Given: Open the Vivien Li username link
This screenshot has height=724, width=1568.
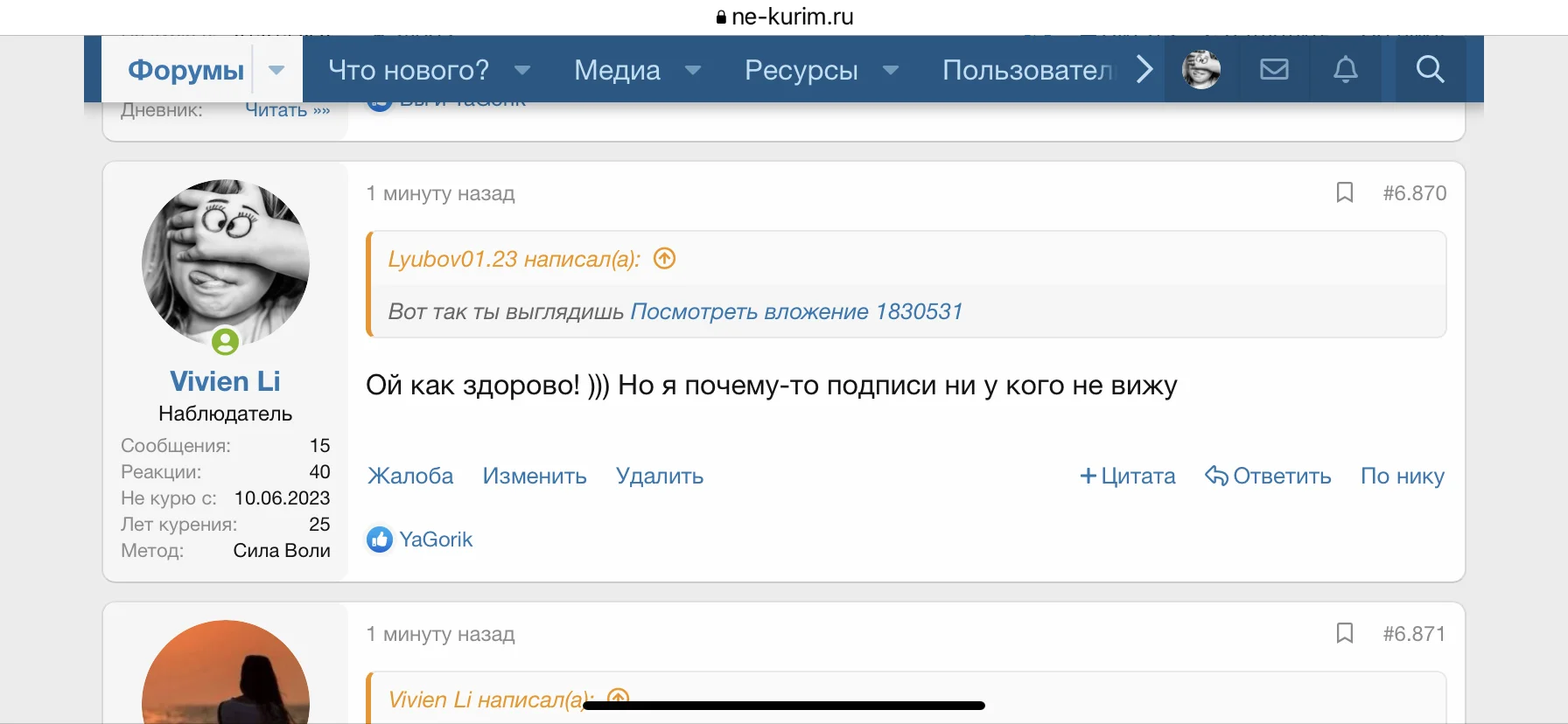Looking at the screenshot, I should click(x=225, y=381).
